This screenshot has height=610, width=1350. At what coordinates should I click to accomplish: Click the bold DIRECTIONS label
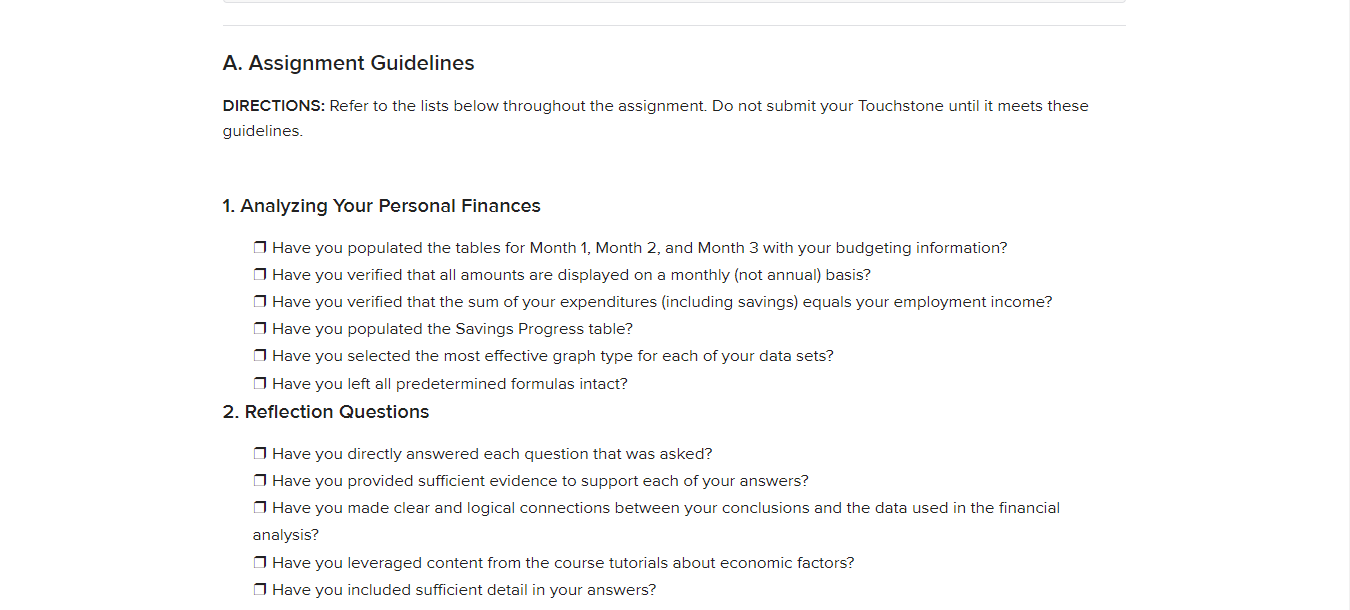coord(274,106)
